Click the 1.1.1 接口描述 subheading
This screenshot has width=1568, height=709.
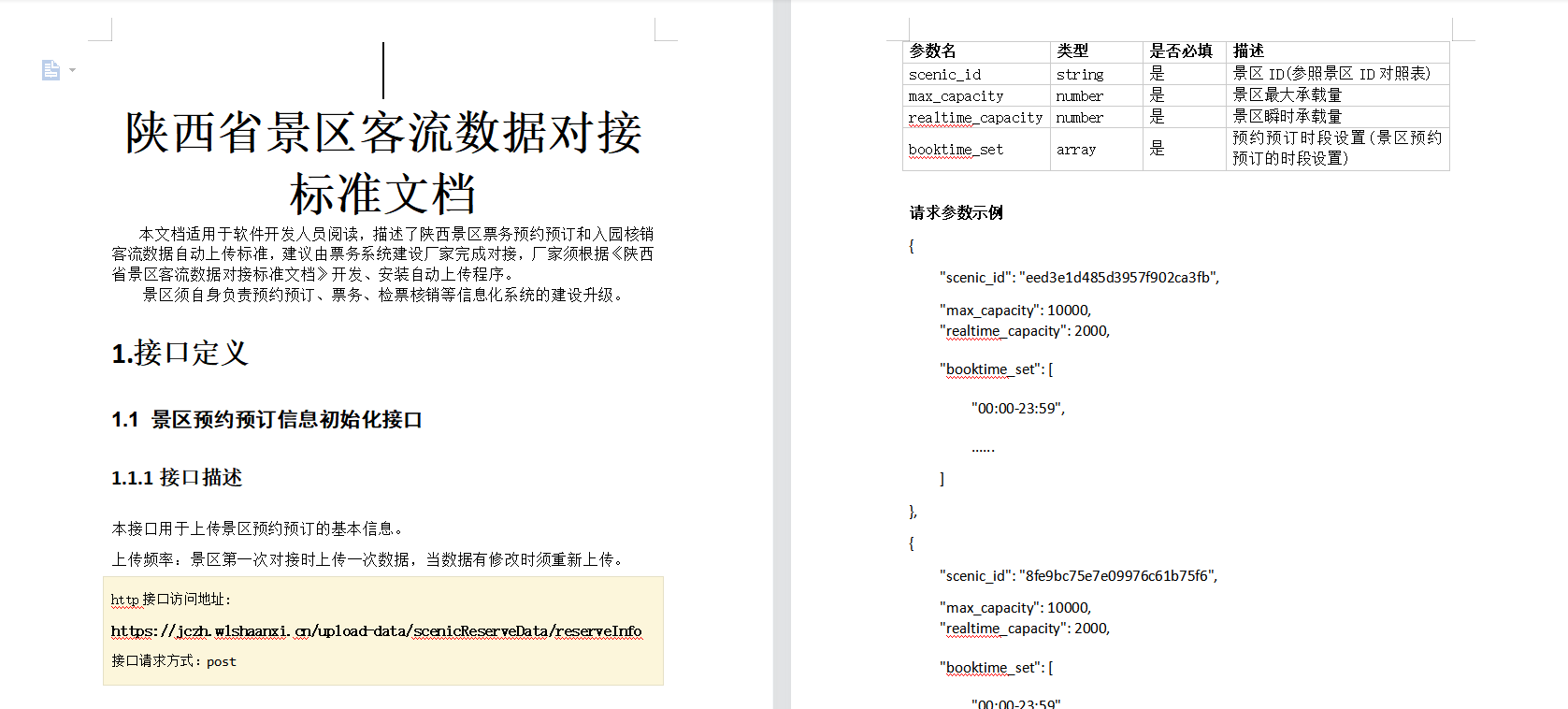(177, 478)
